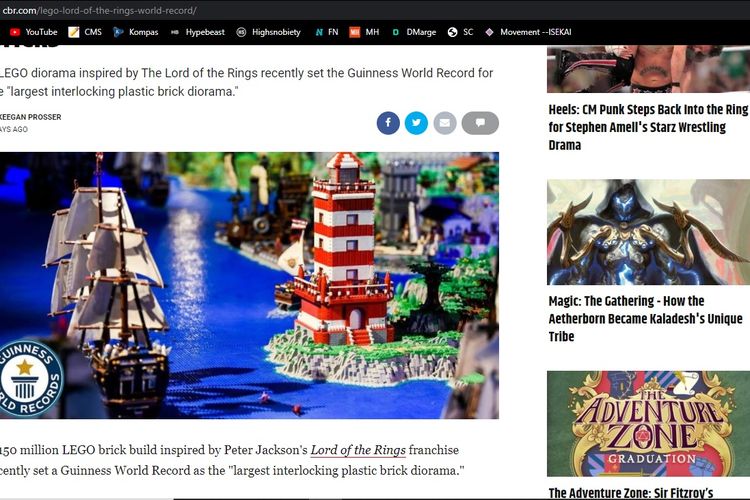The width and height of the screenshot is (750, 500).
Task: Open the Highsnobiety bookmark
Action: (268, 32)
